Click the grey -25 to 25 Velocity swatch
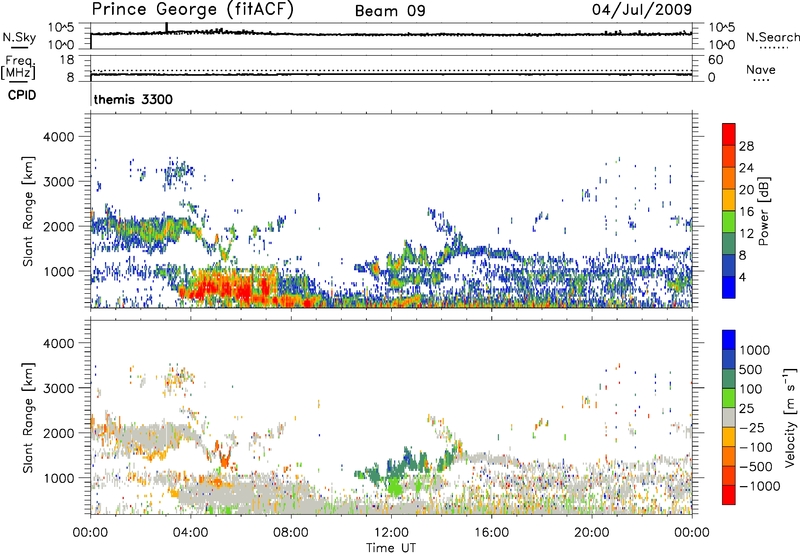 point(729,418)
